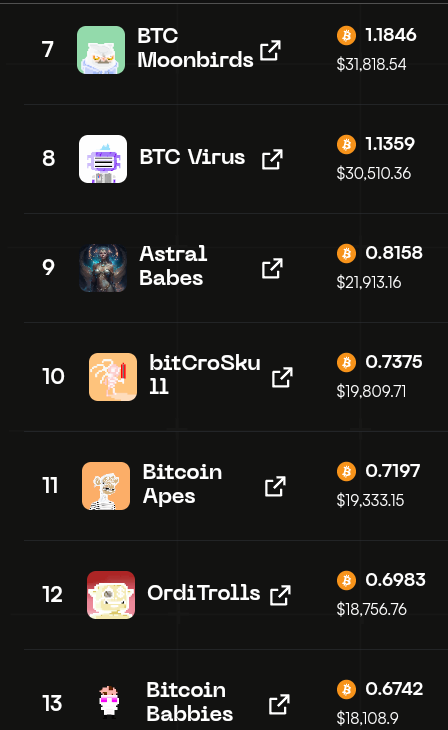
Task: Open external link icon for bitCroSkull
Action: [282, 377]
